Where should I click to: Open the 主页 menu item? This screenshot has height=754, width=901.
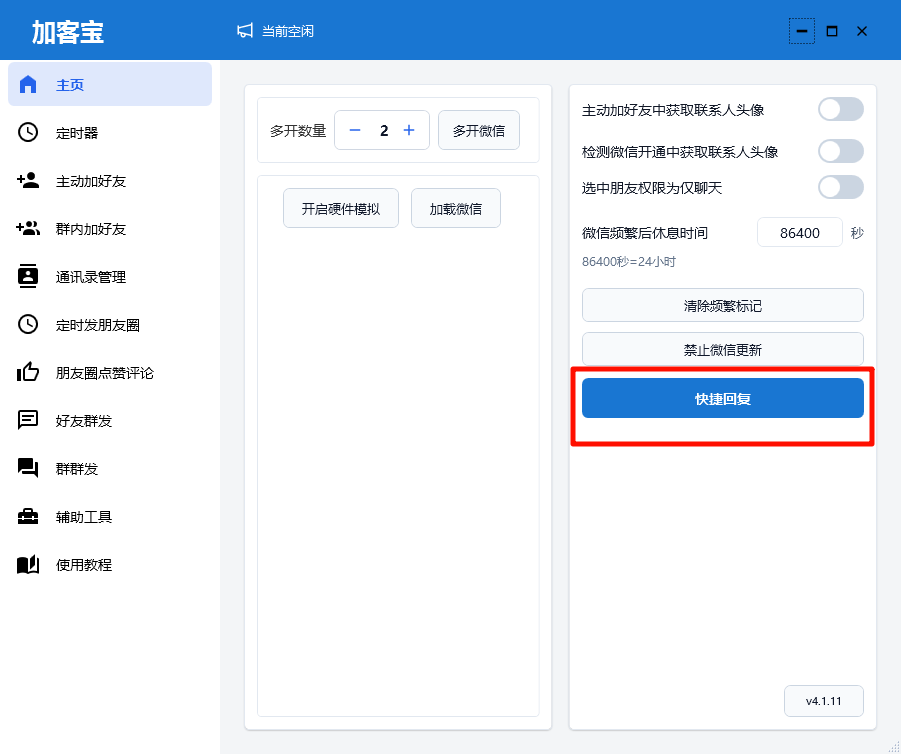110,84
